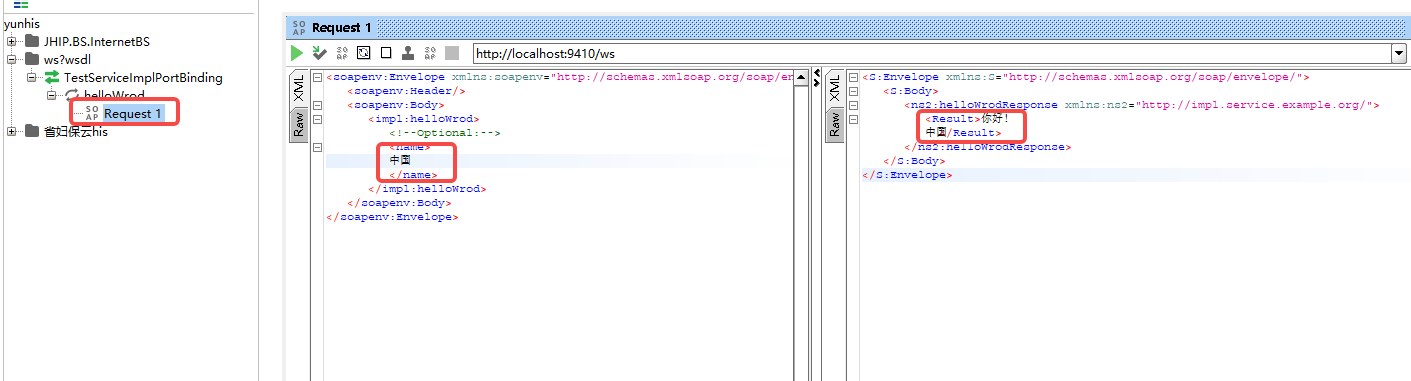
Task: Collapse the ws?wsdl project node
Action: pyautogui.click(x=11, y=59)
